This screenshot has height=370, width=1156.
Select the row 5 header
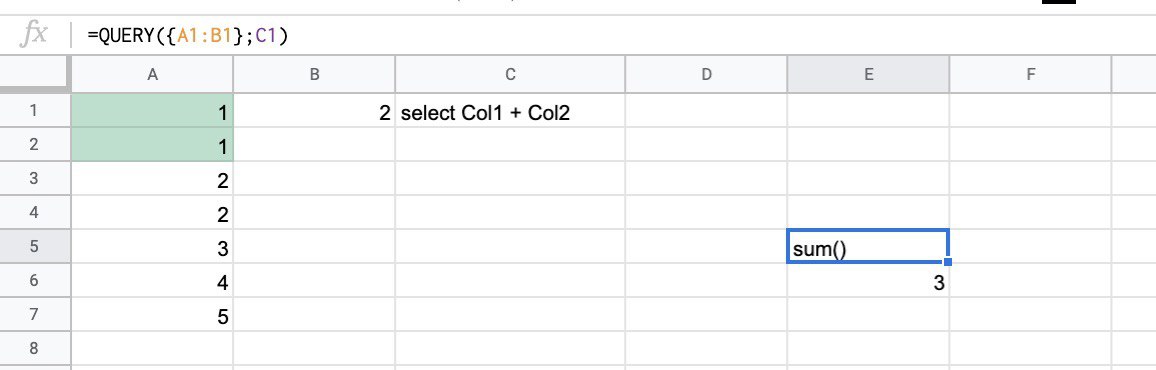point(35,246)
